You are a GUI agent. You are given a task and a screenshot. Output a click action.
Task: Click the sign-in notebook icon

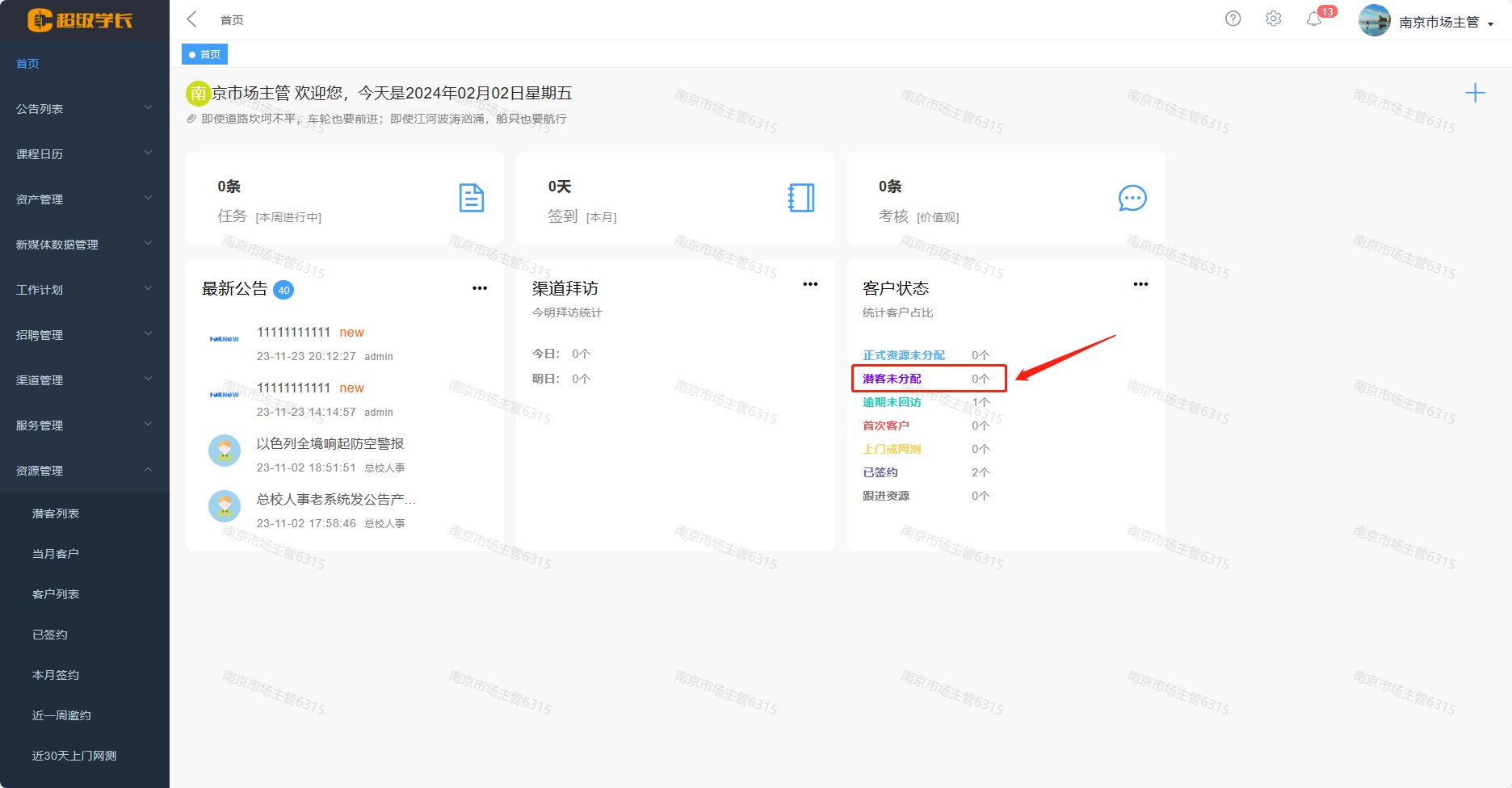pos(801,198)
